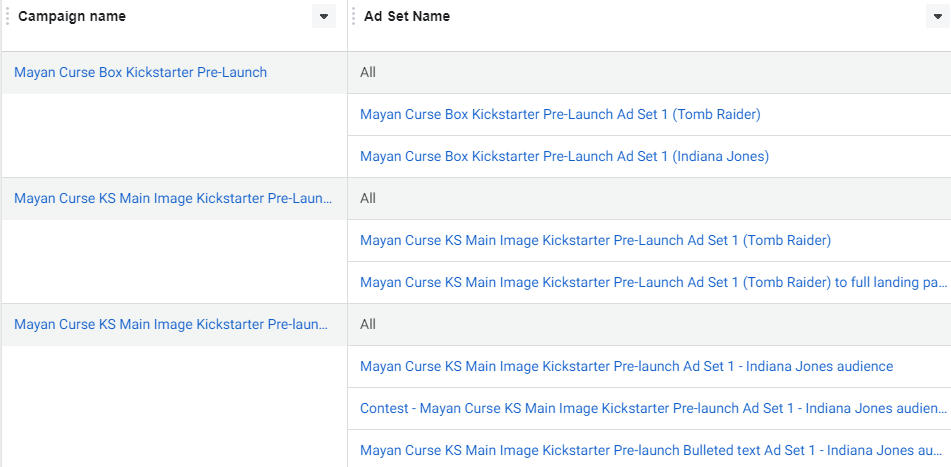Click empty cell under Mayan Curse Box campaign

click(175, 135)
